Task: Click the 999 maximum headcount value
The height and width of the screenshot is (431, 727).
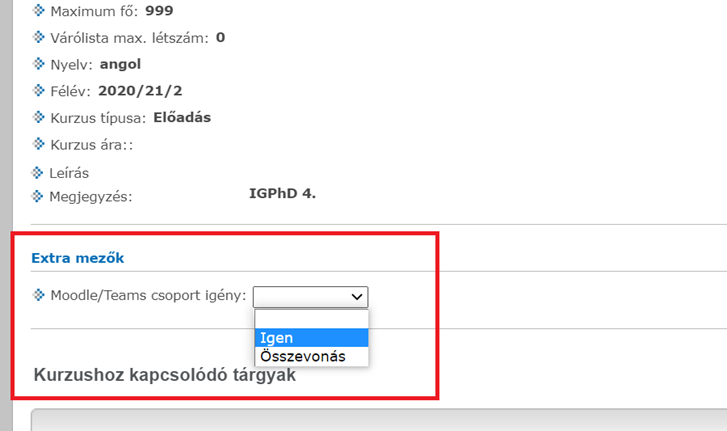Action: (159, 11)
